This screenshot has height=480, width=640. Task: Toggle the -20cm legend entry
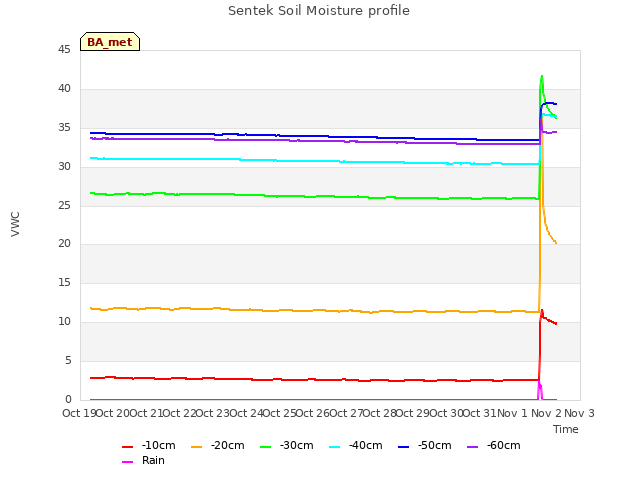tap(218, 445)
